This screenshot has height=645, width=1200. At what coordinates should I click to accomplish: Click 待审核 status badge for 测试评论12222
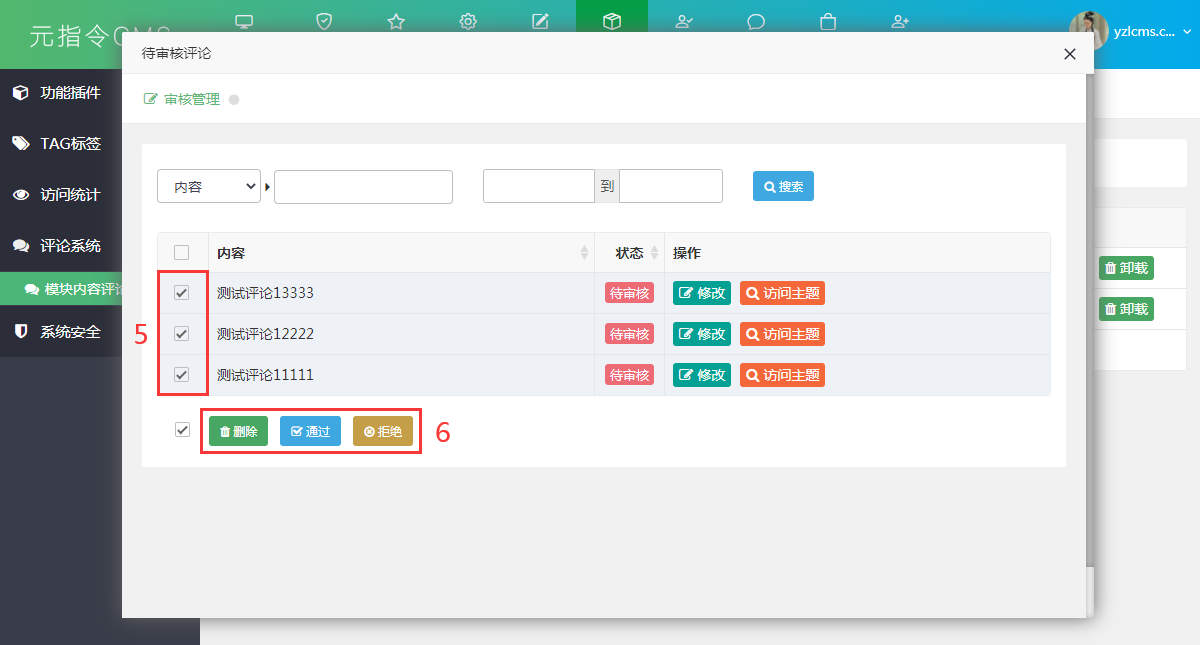click(629, 334)
